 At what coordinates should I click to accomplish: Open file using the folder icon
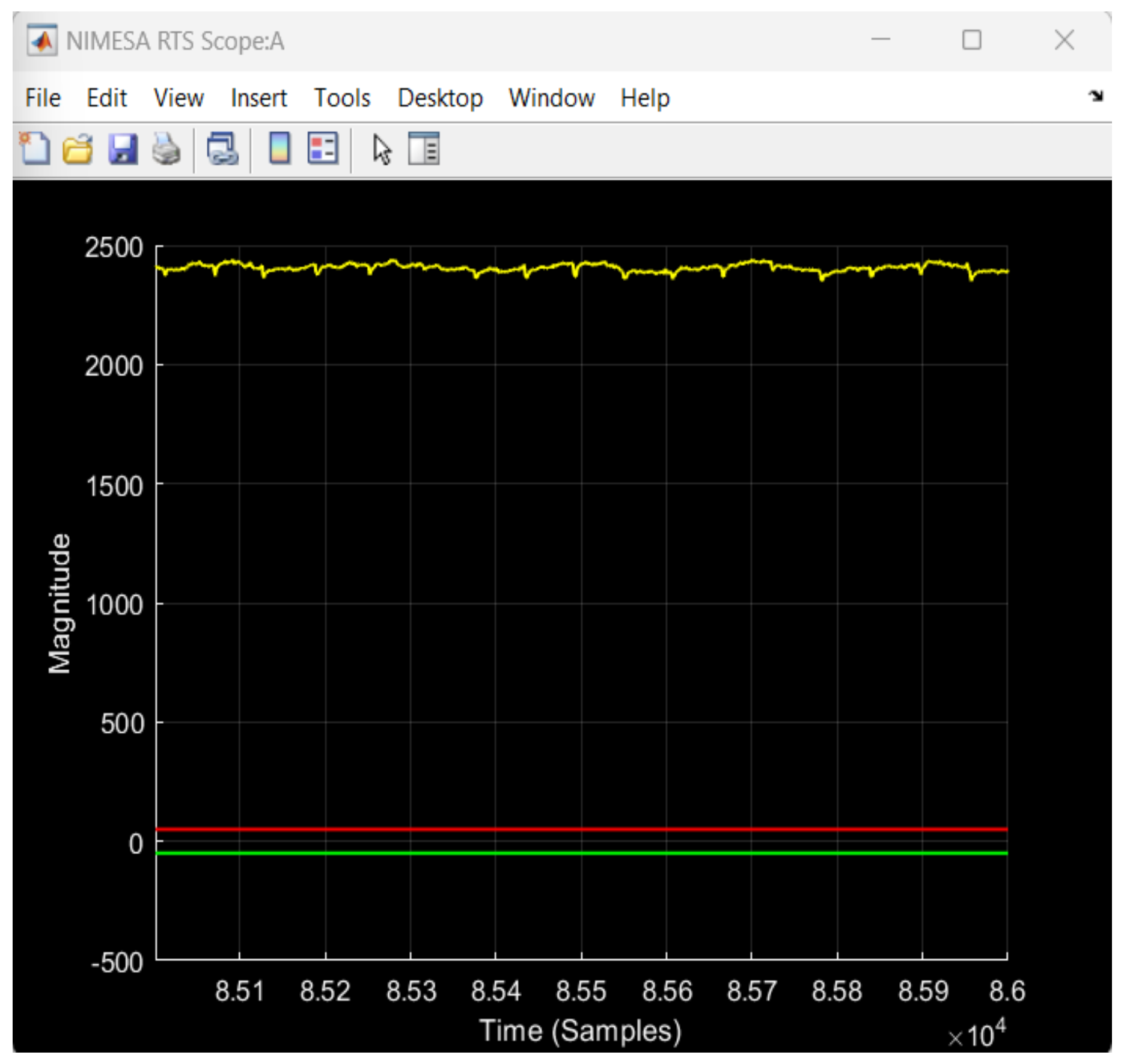click(78, 148)
